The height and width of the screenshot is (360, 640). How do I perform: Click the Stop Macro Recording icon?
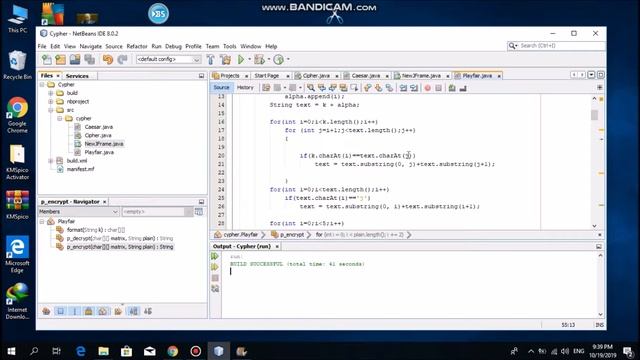[438, 88]
